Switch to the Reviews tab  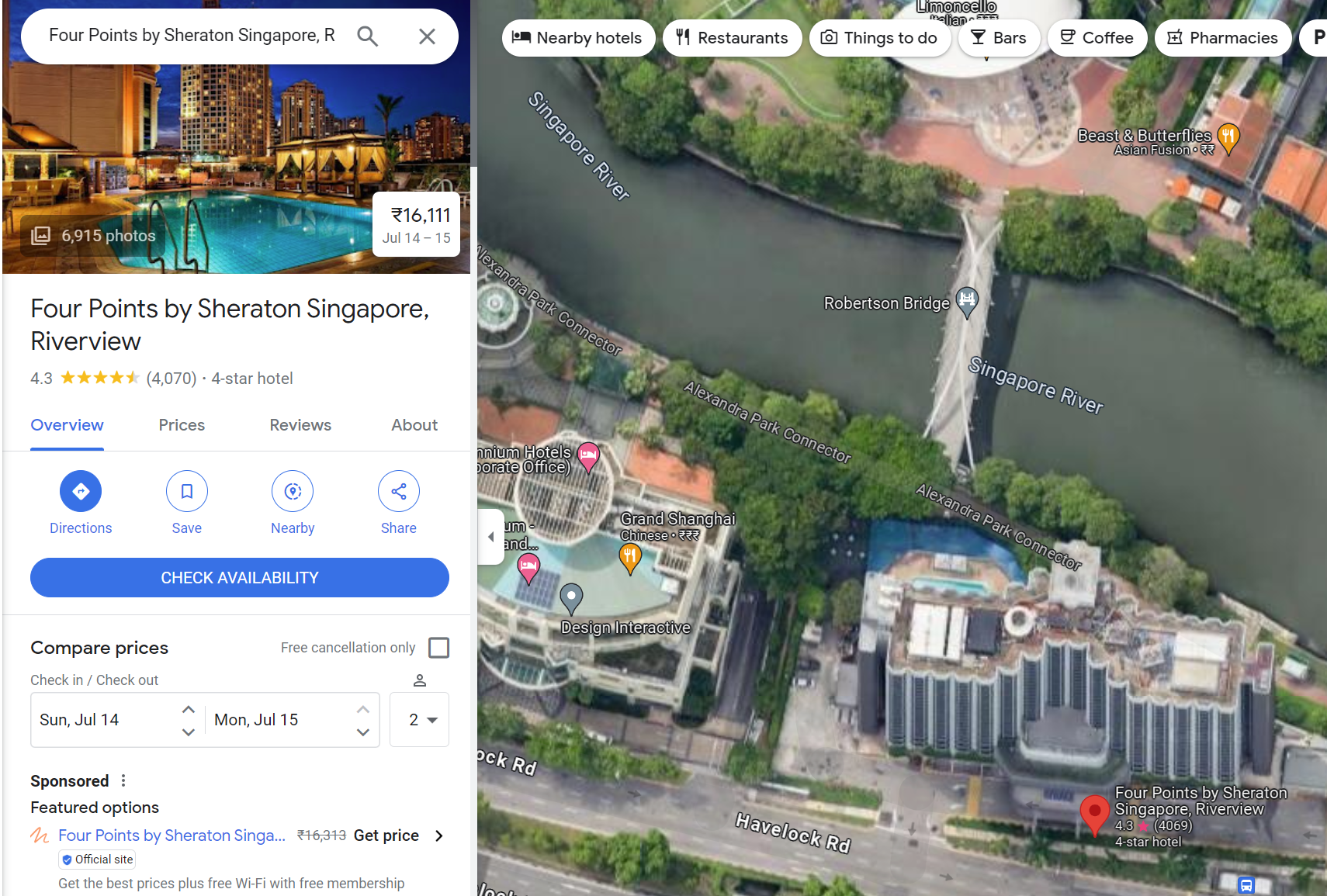pos(300,425)
